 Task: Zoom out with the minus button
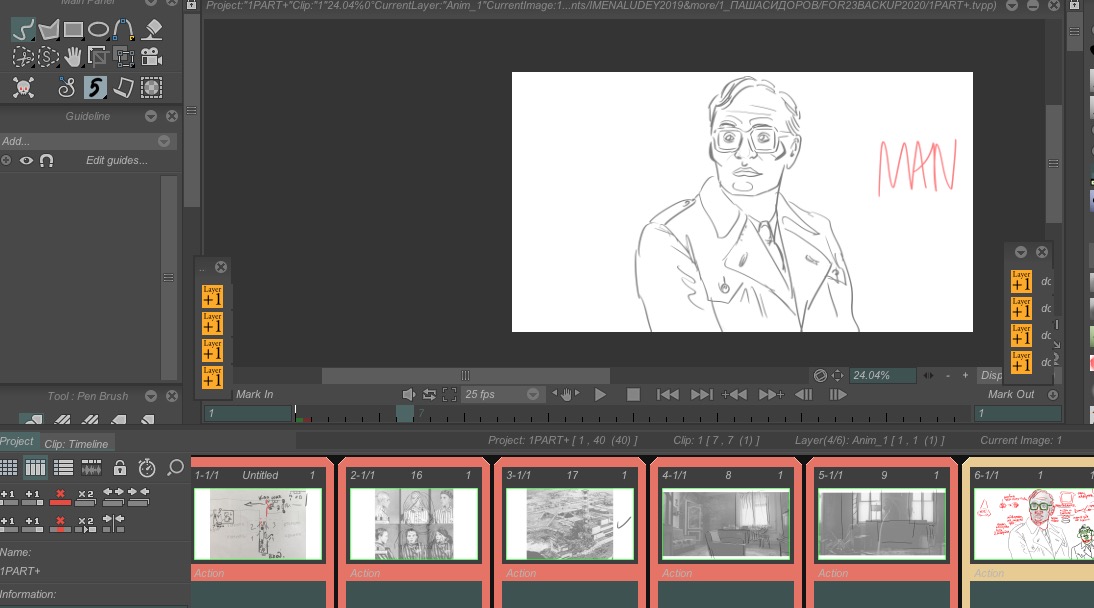(x=947, y=376)
